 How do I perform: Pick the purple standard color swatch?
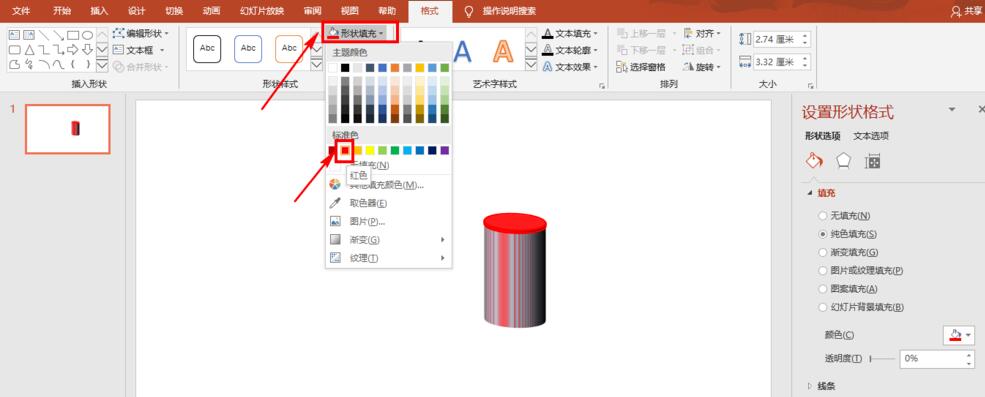(x=445, y=150)
